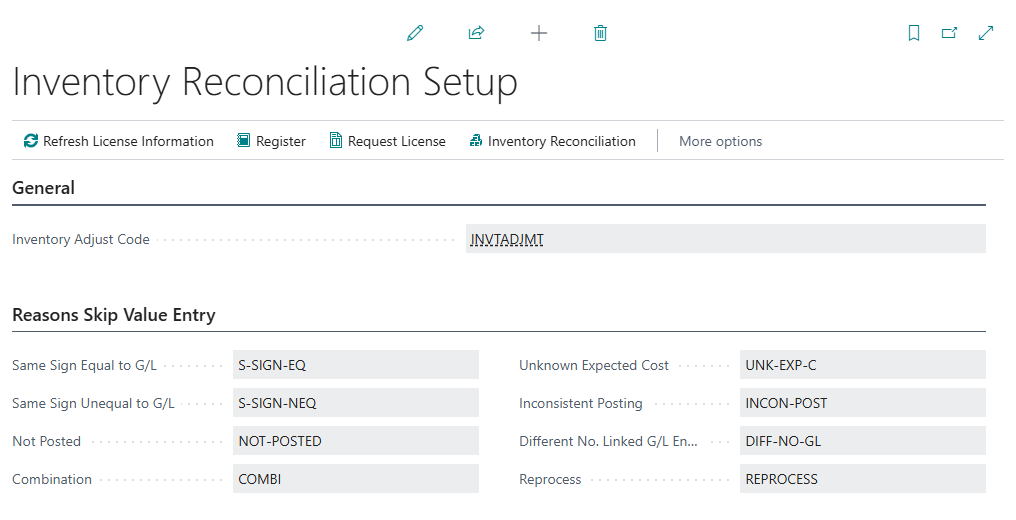Open page in new window icon
This screenshot has width=1016, height=520.
pyautogui.click(x=949, y=33)
